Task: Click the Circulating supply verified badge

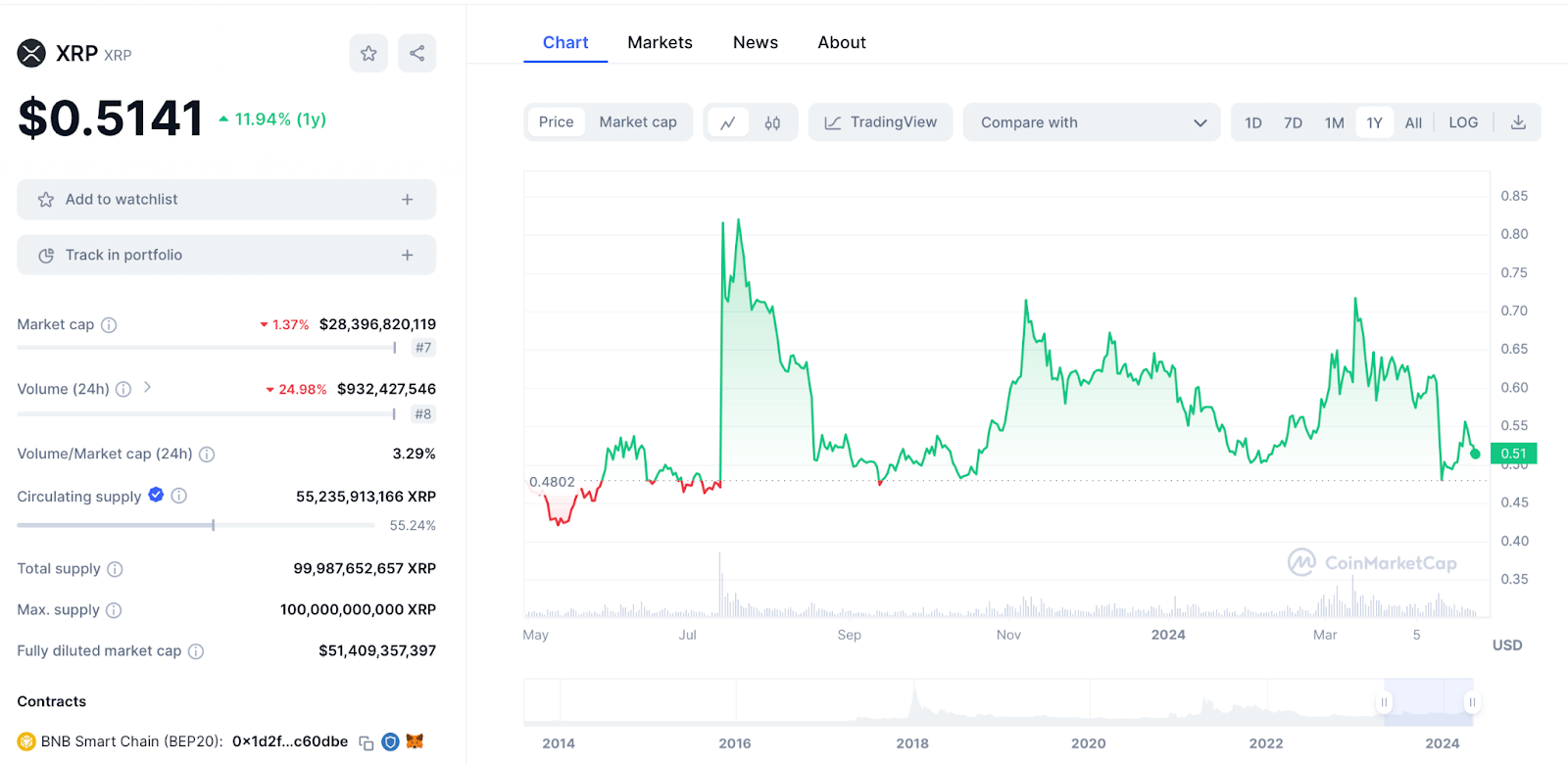Action: (156, 495)
